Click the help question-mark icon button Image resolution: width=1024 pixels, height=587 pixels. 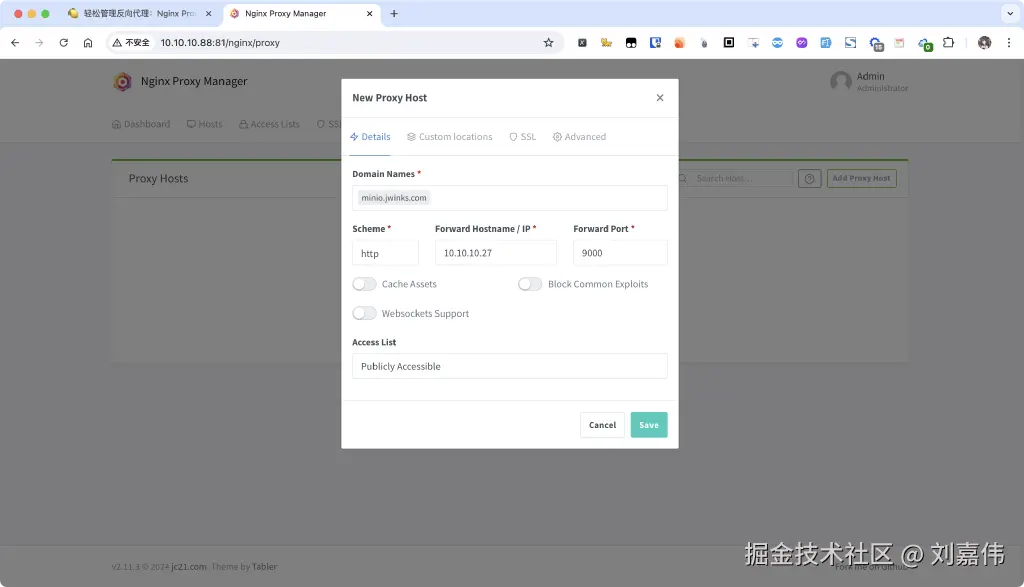point(809,178)
